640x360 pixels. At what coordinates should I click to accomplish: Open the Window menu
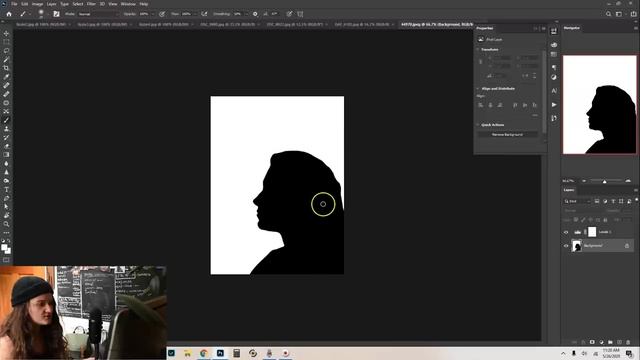pyautogui.click(x=128, y=4)
